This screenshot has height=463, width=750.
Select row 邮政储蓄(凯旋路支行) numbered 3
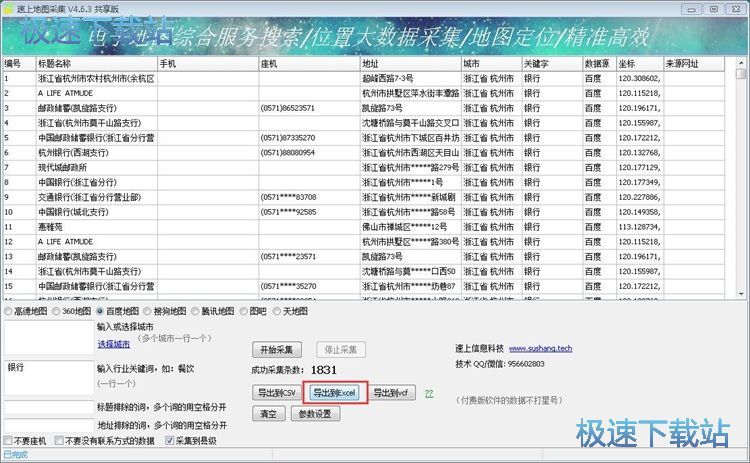coord(364,108)
